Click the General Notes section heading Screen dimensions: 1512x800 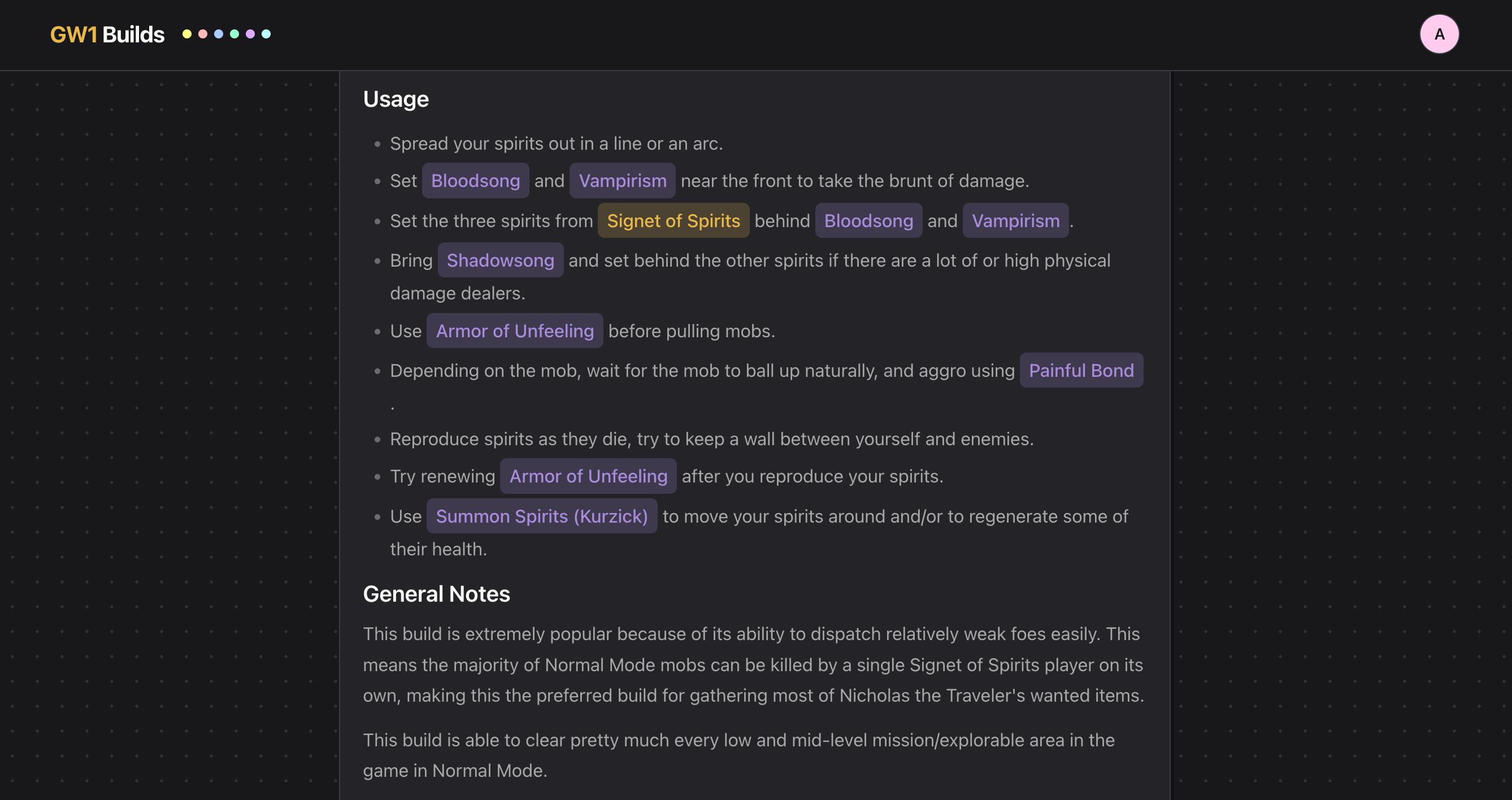point(436,594)
